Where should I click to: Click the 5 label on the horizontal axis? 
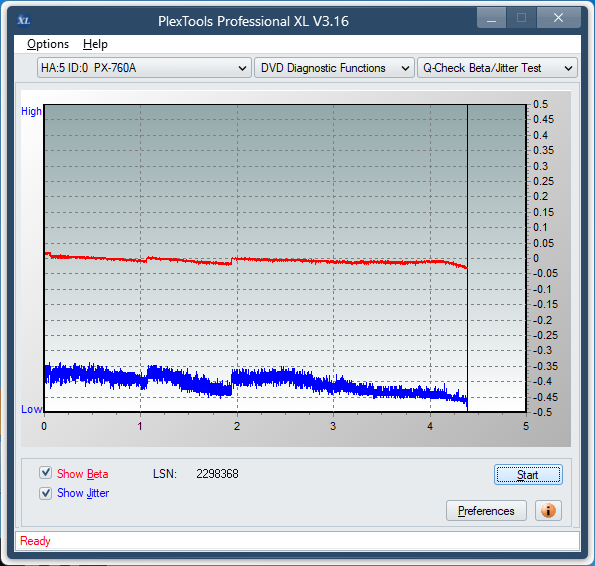pos(526,426)
